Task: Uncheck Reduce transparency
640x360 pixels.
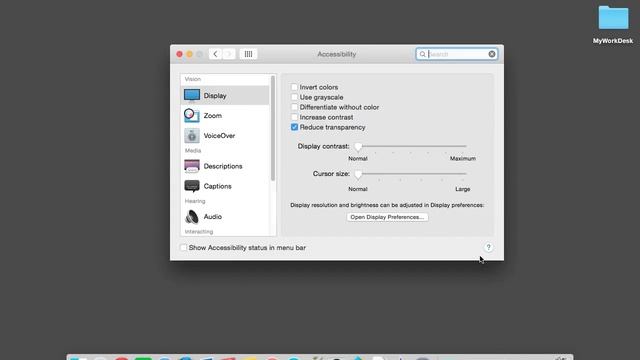Action: click(294, 127)
